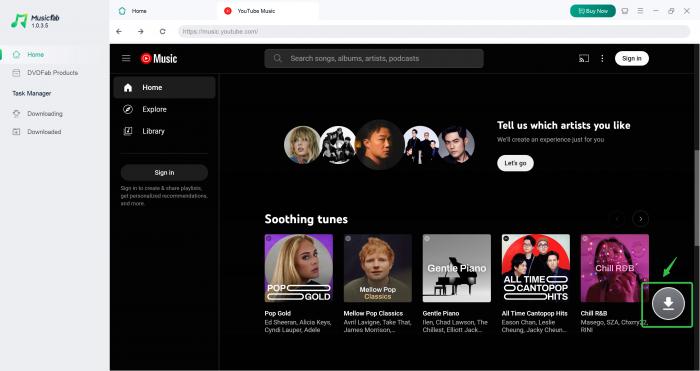Click the sidebar Sign in button

[164, 172]
